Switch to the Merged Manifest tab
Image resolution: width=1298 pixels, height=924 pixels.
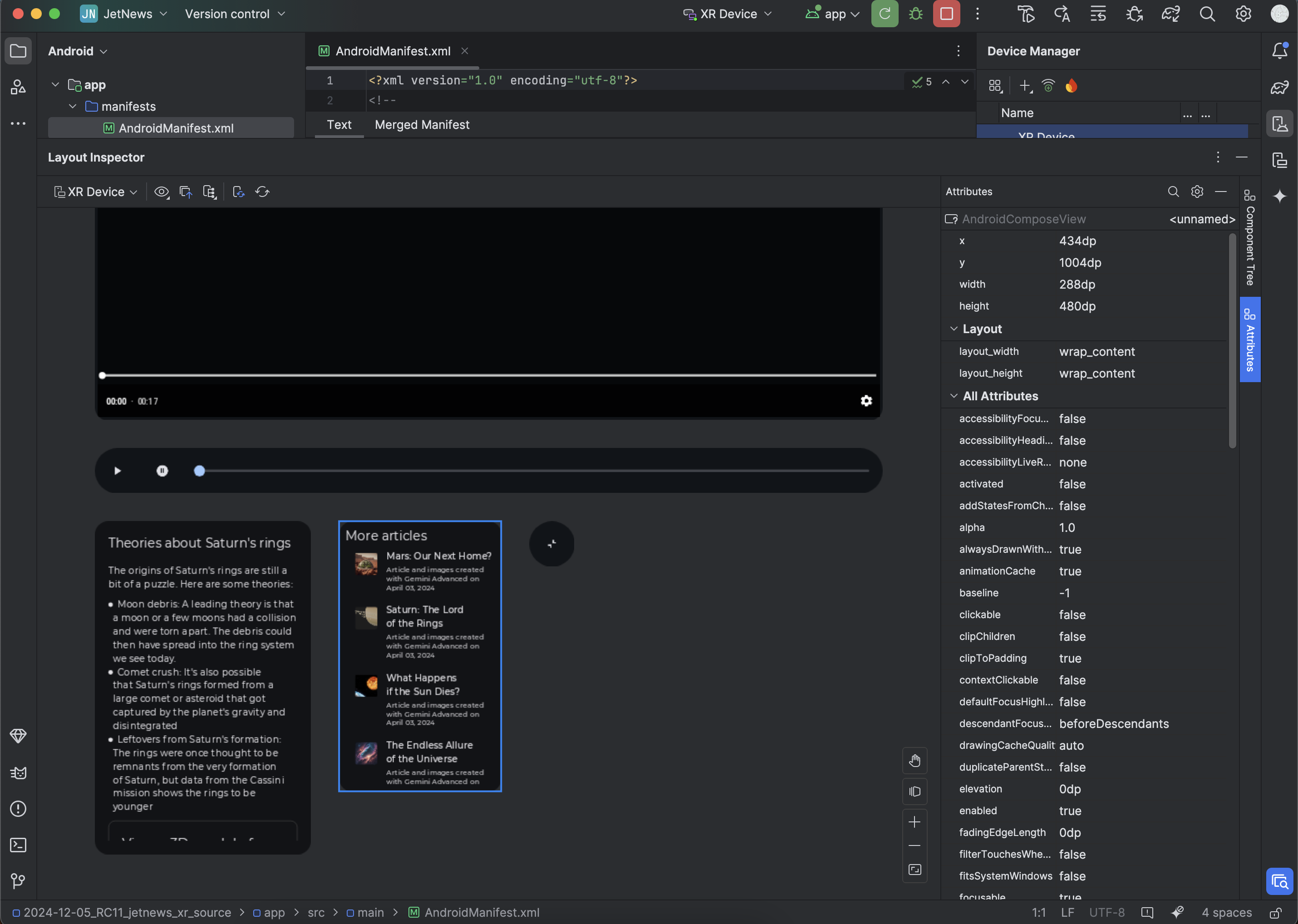click(x=421, y=124)
